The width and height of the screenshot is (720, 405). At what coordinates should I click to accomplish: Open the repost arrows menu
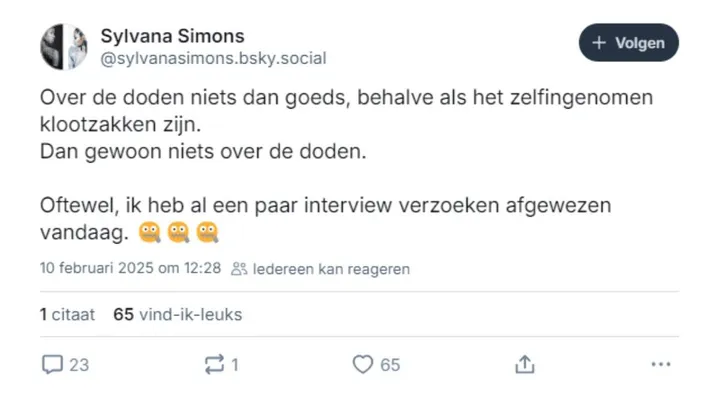212,365
